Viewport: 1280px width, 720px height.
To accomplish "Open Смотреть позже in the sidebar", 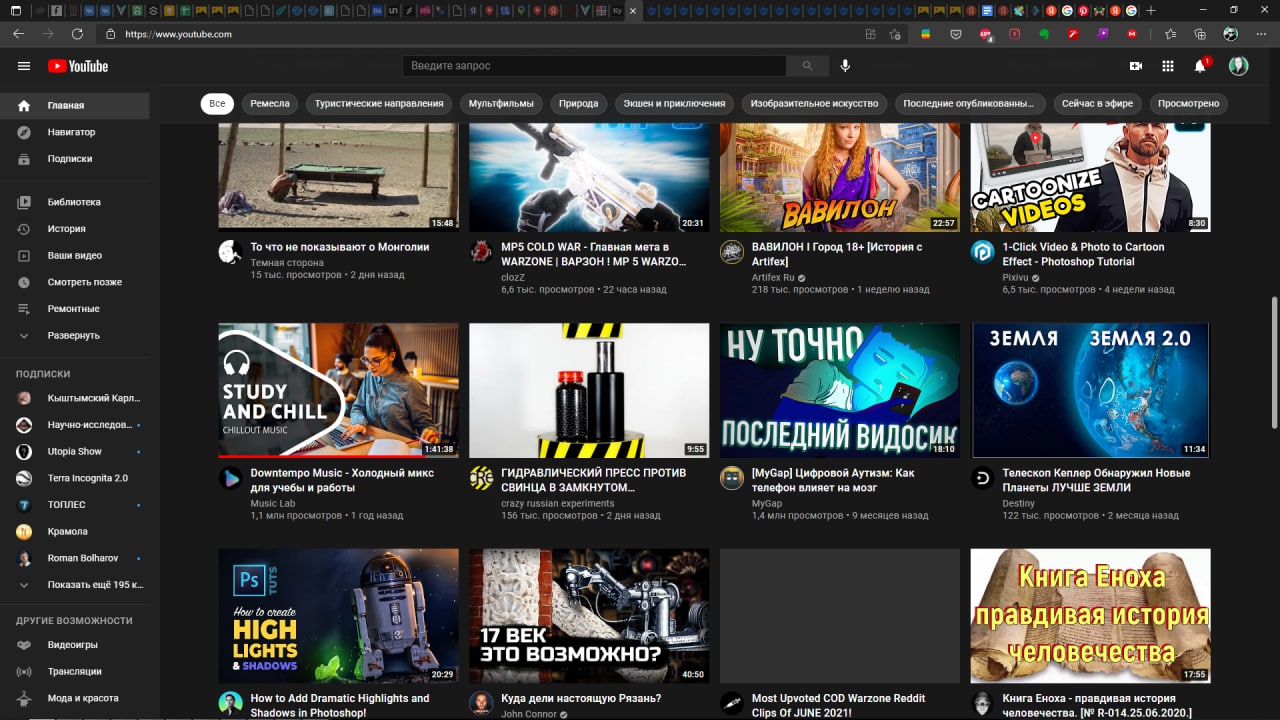I will pos(75,282).
